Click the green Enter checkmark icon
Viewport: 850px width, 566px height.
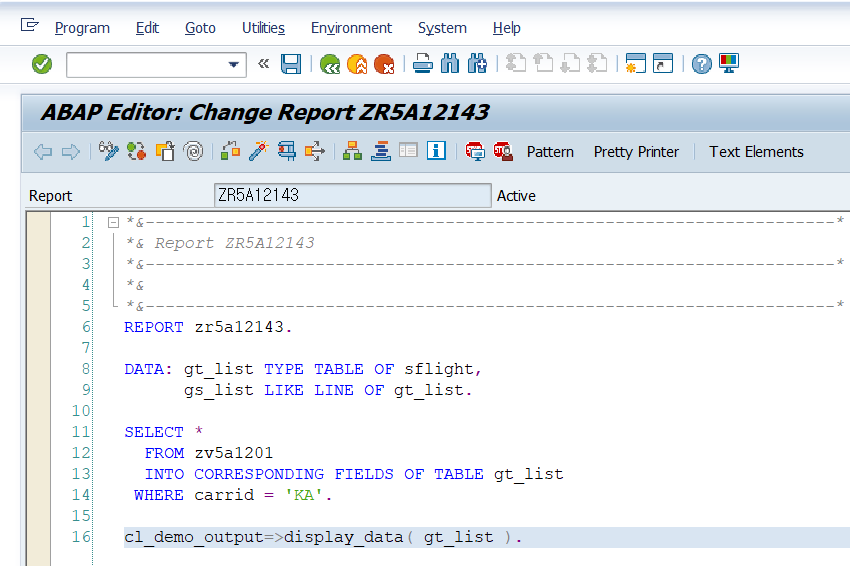[x=42, y=64]
